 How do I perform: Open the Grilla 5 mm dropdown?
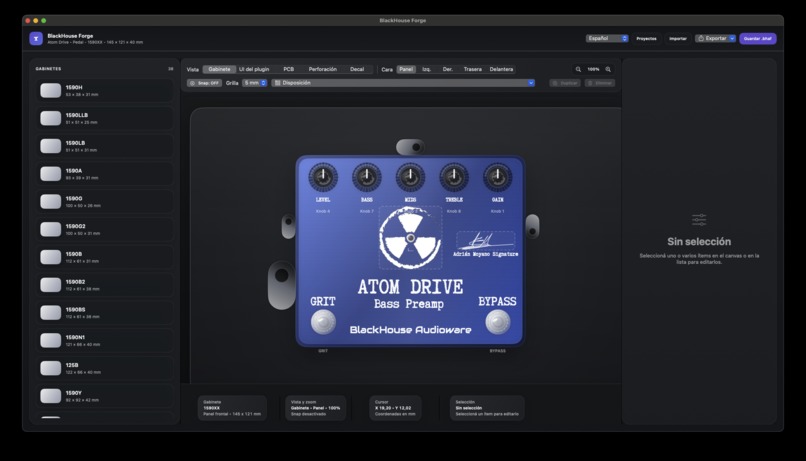(x=254, y=83)
